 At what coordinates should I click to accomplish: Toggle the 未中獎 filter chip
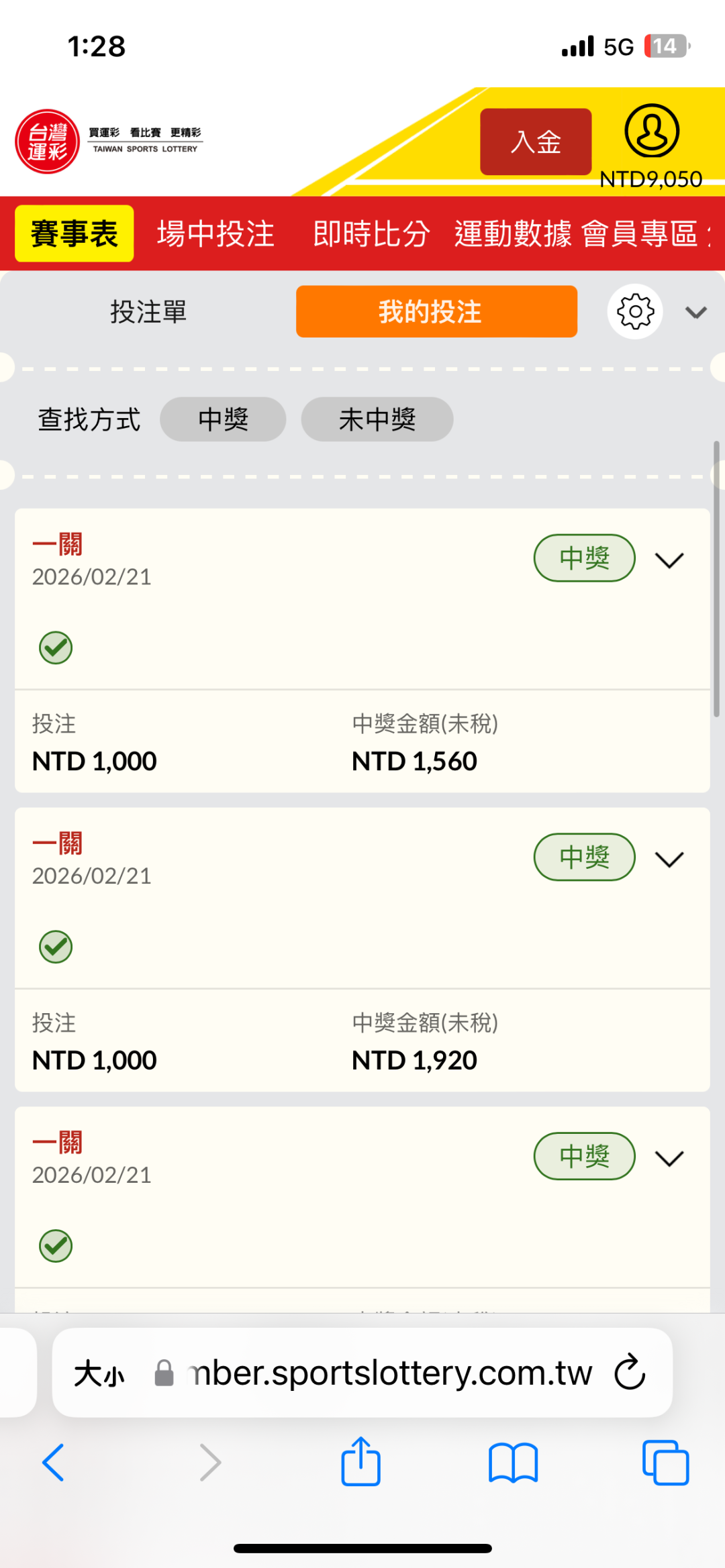377,419
